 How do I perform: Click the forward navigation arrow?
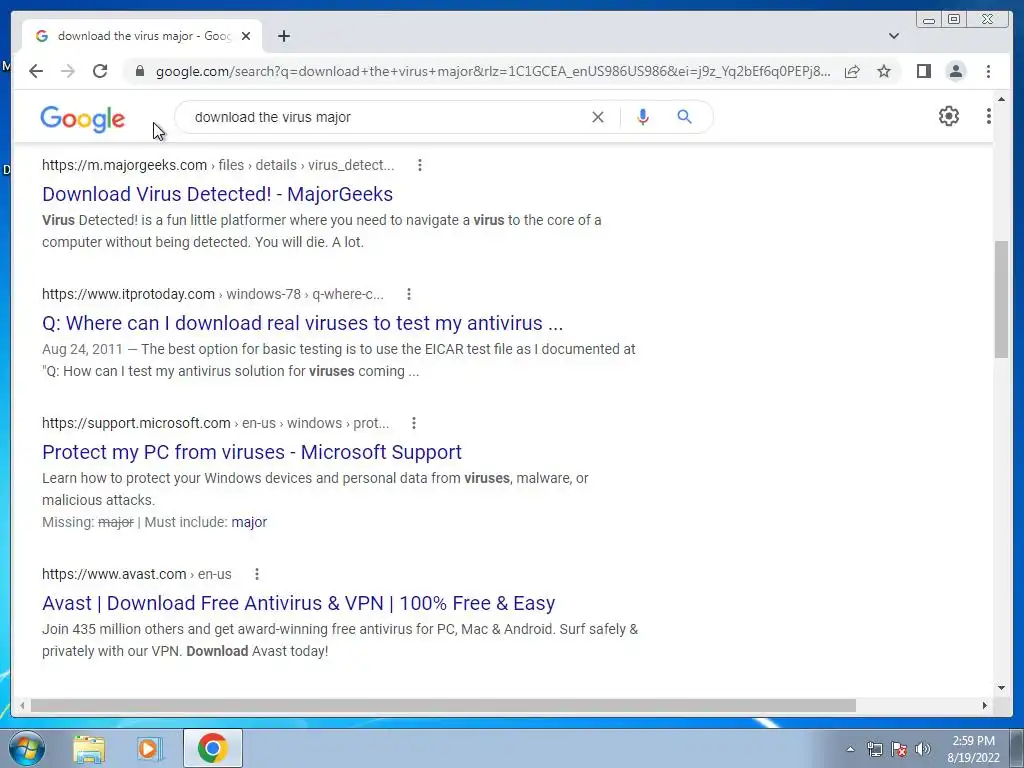point(68,71)
